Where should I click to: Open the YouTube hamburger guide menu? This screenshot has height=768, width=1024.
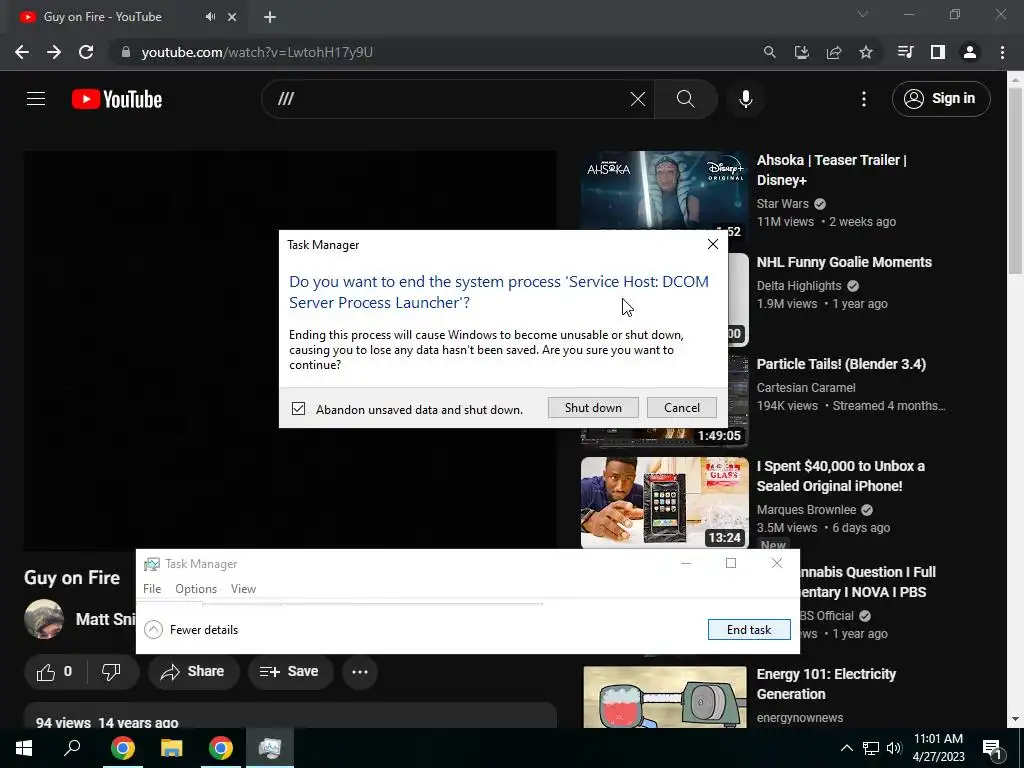coord(36,99)
